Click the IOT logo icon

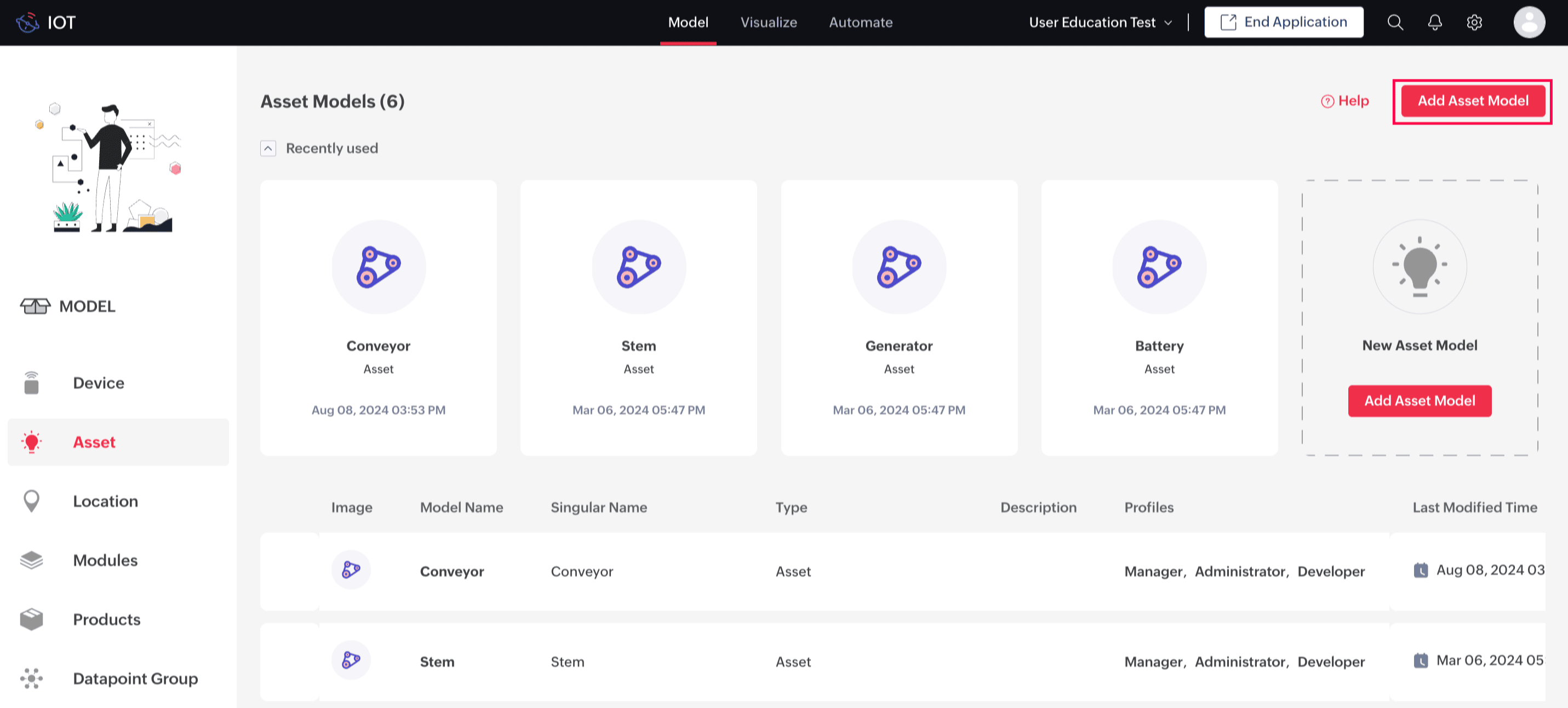pos(27,22)
